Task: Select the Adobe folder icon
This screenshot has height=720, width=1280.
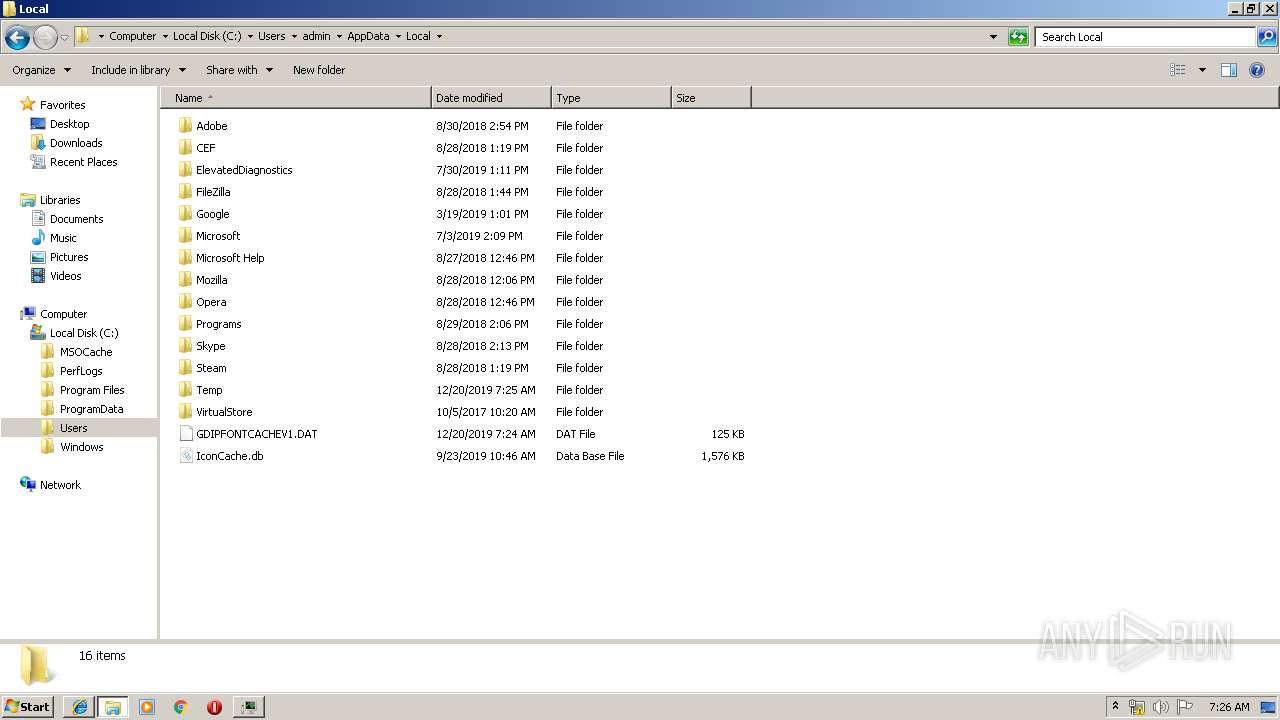Action: click(x=185, y=126)
